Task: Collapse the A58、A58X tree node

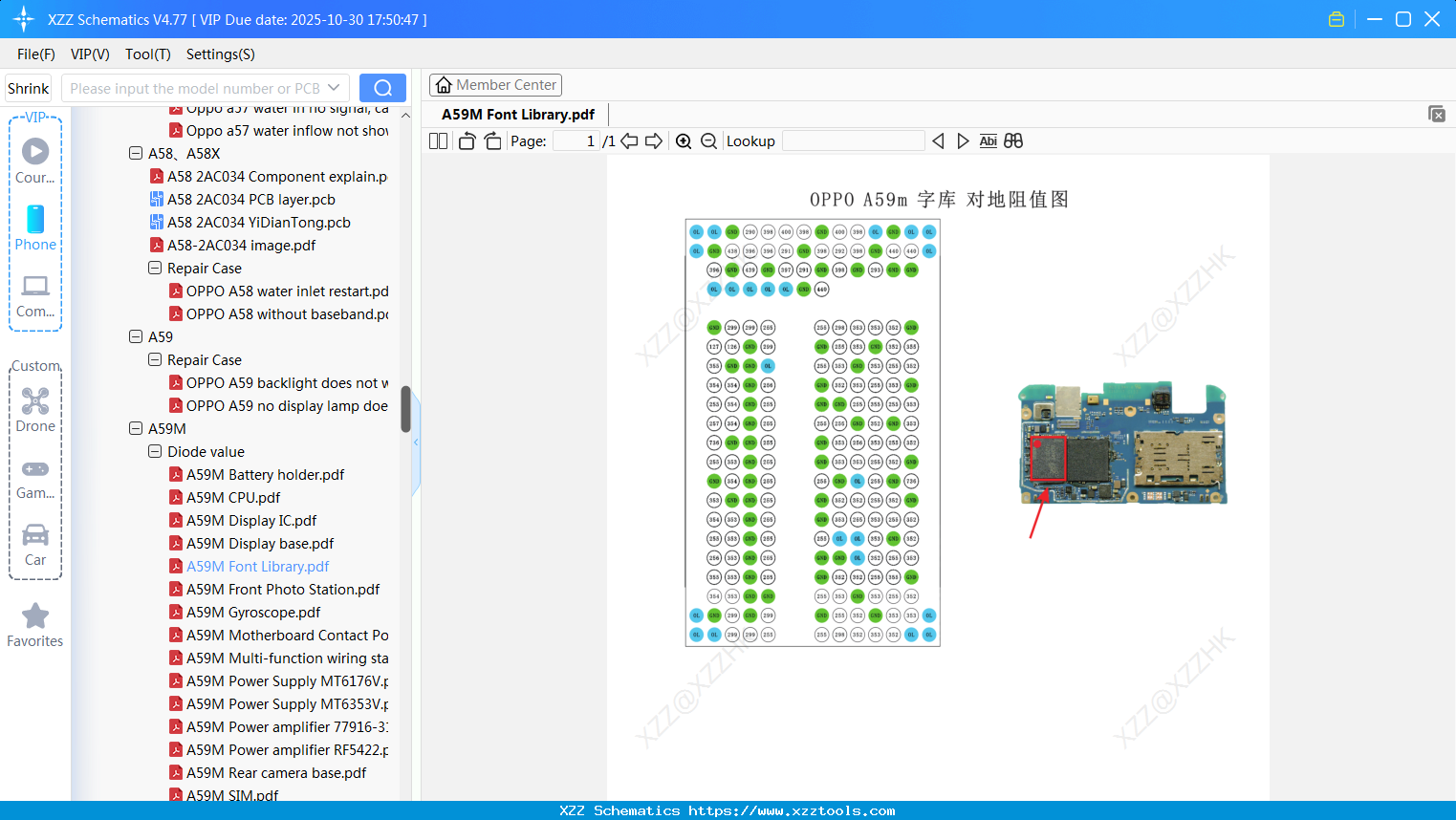Action: pyautogui.click(x=136, y=153)
